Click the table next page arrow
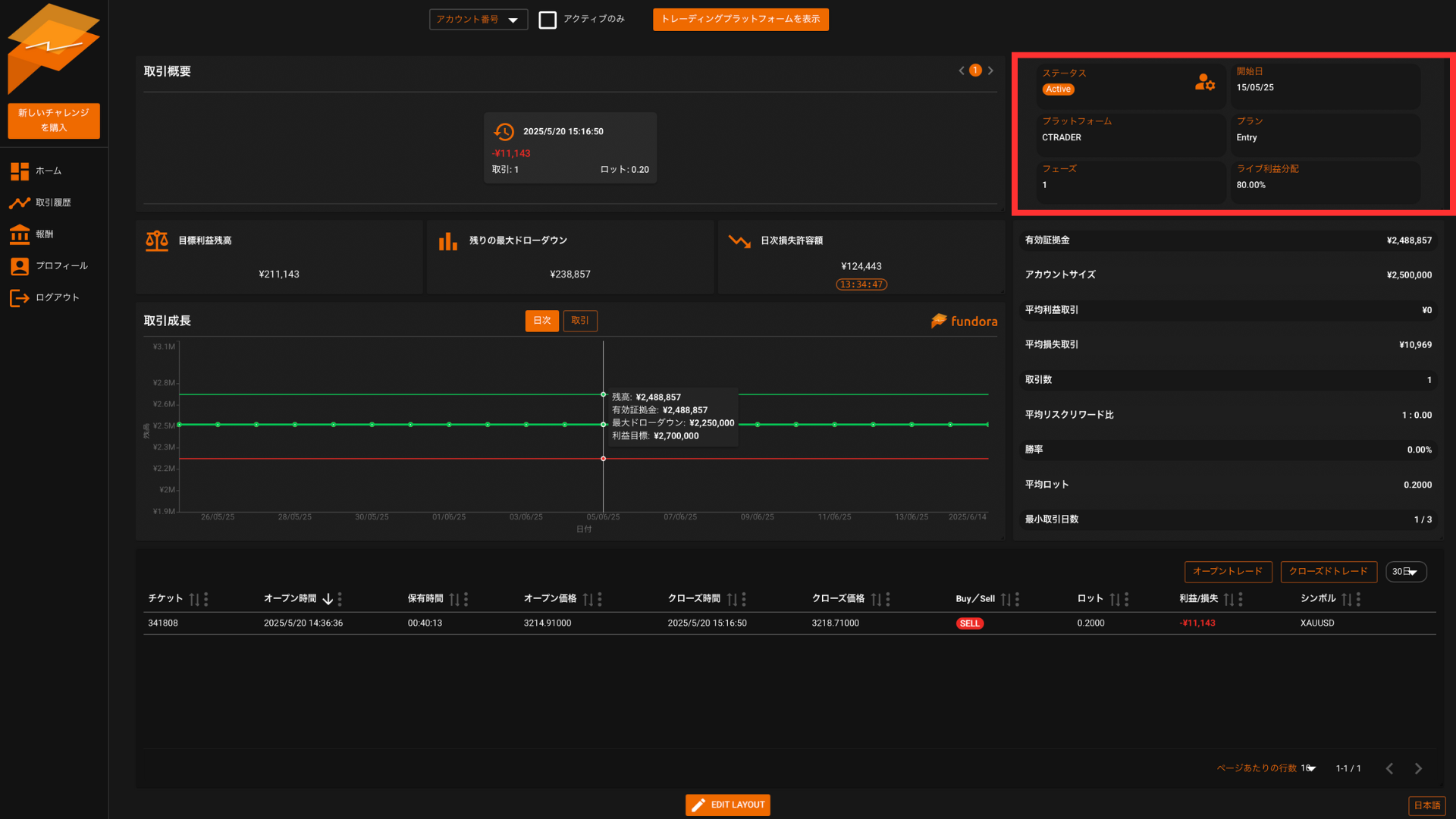 coord(1418,769)
